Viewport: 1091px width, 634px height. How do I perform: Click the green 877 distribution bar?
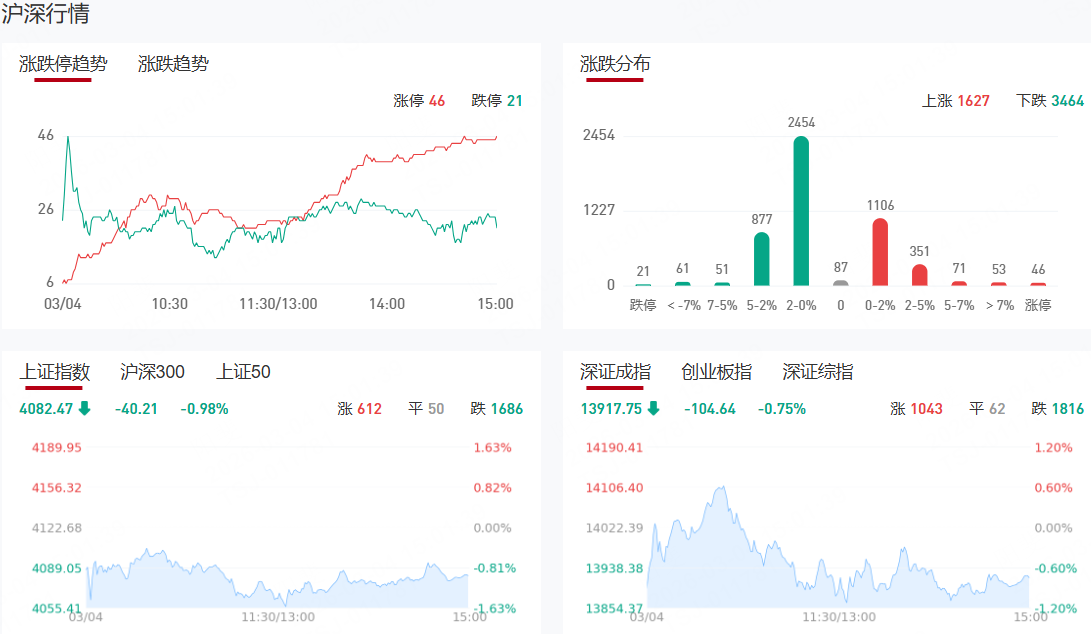761,260
